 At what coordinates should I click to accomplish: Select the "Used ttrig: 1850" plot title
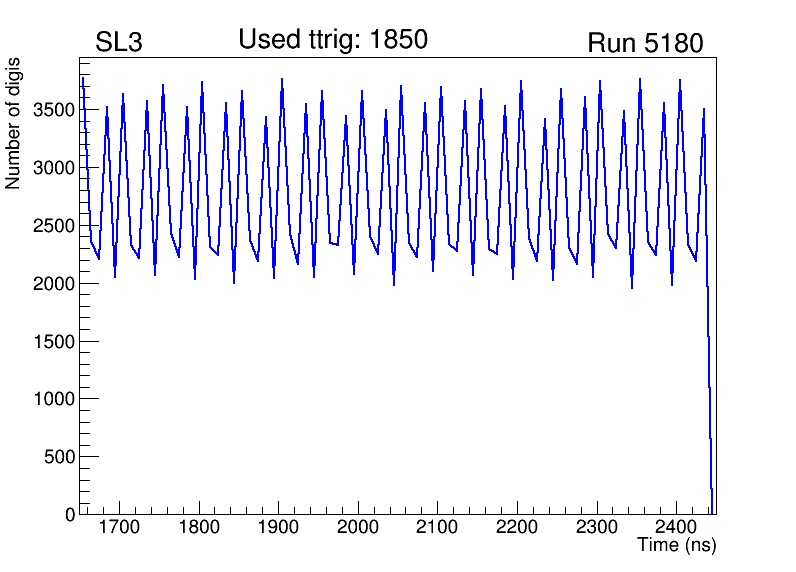(x=333, y=40)
